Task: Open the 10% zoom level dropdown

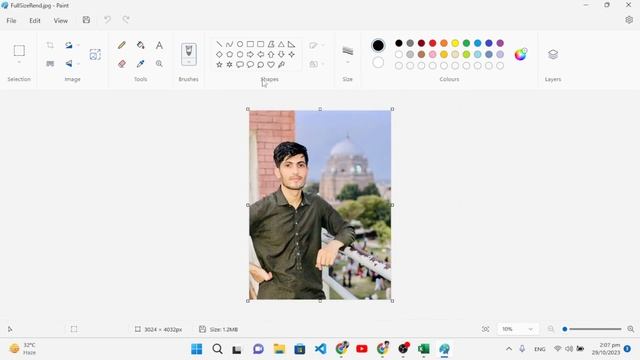Action: click(518, 329)
